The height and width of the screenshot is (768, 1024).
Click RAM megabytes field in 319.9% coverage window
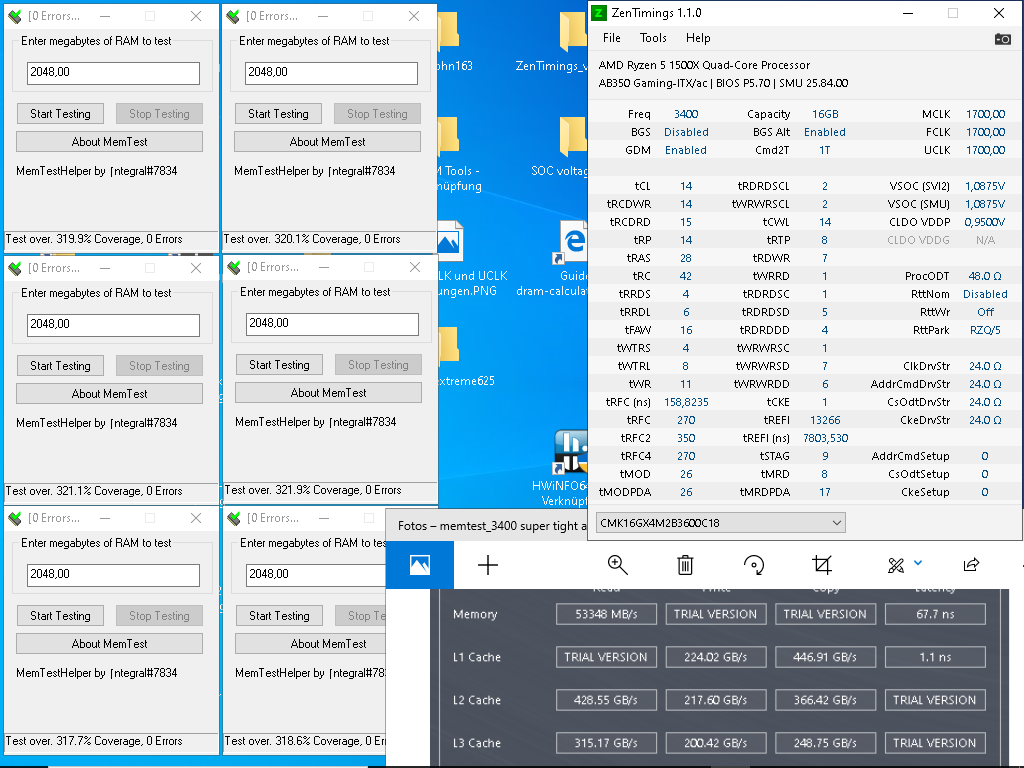113,72
